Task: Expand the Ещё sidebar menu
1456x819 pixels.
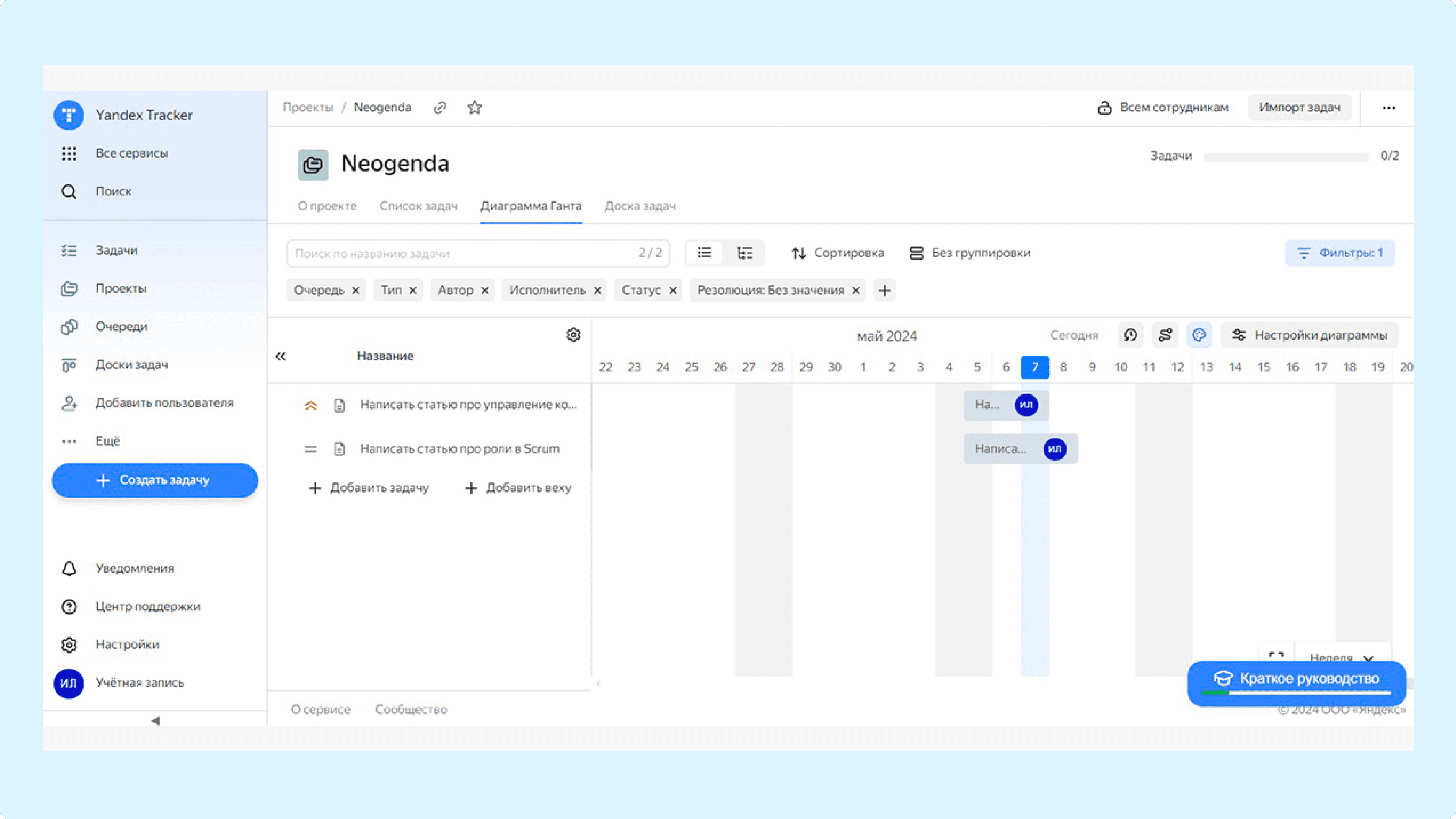Action: coord(107,440)
